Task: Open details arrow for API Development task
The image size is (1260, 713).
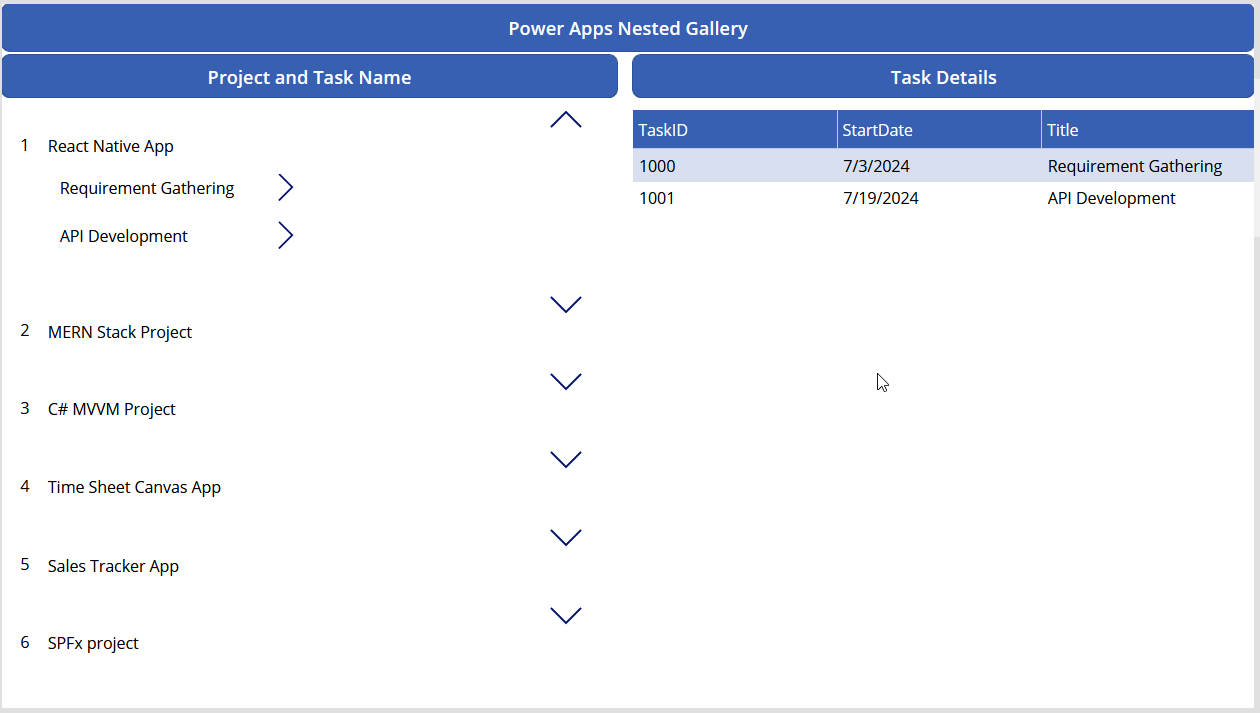Action: [286, 235]
